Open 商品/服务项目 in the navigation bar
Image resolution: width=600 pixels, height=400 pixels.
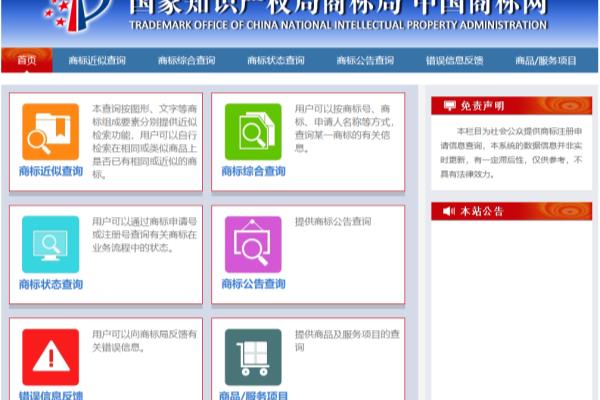tap(546, 60)
